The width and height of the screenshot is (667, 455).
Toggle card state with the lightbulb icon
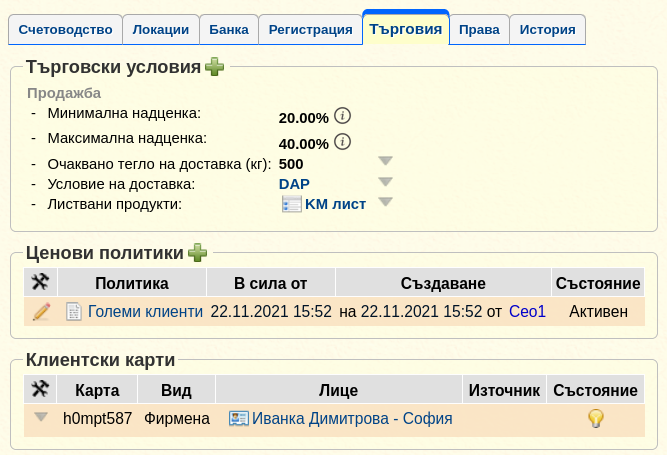click(x=596, y=418)
